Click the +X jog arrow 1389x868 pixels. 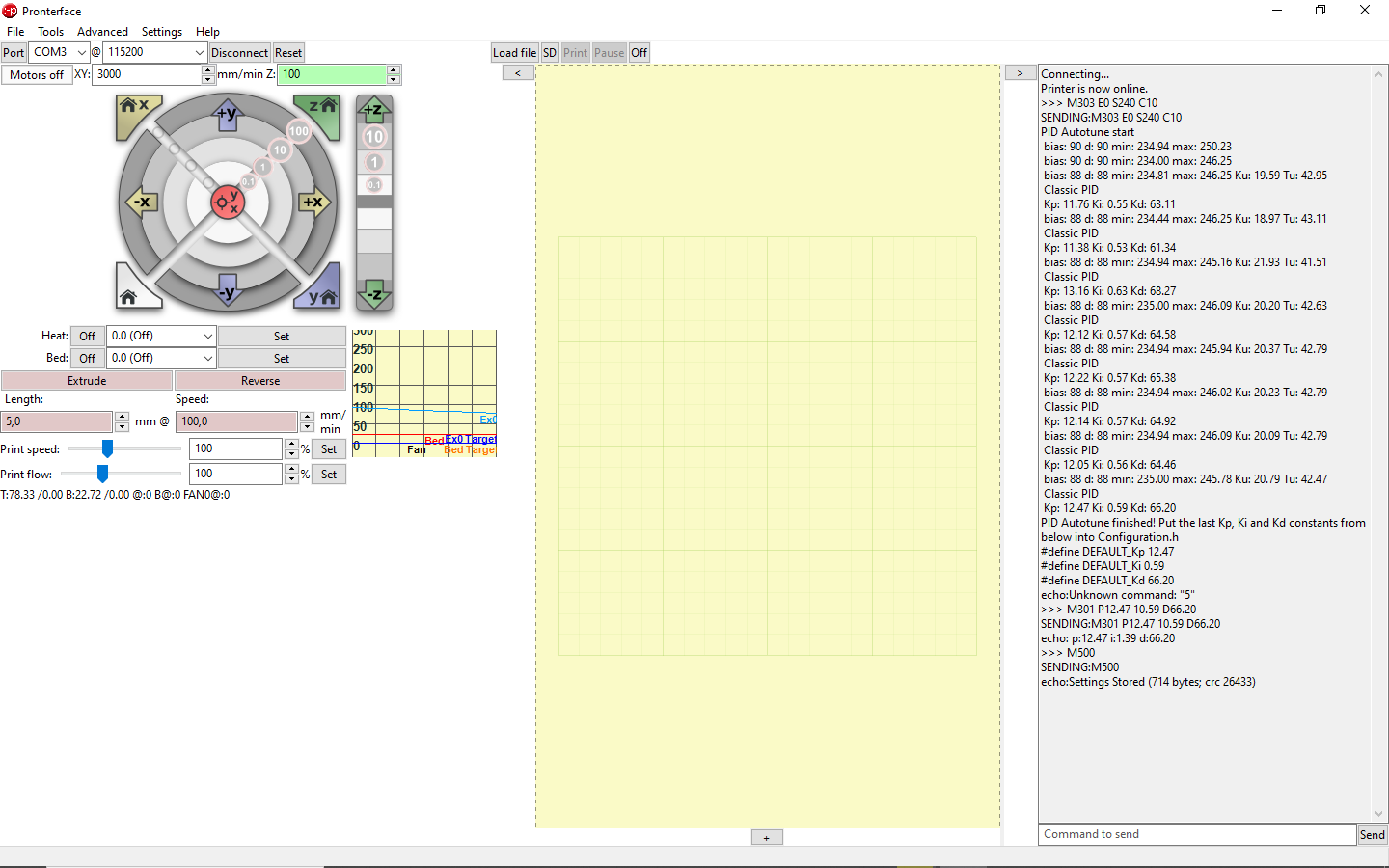[313, 203]
